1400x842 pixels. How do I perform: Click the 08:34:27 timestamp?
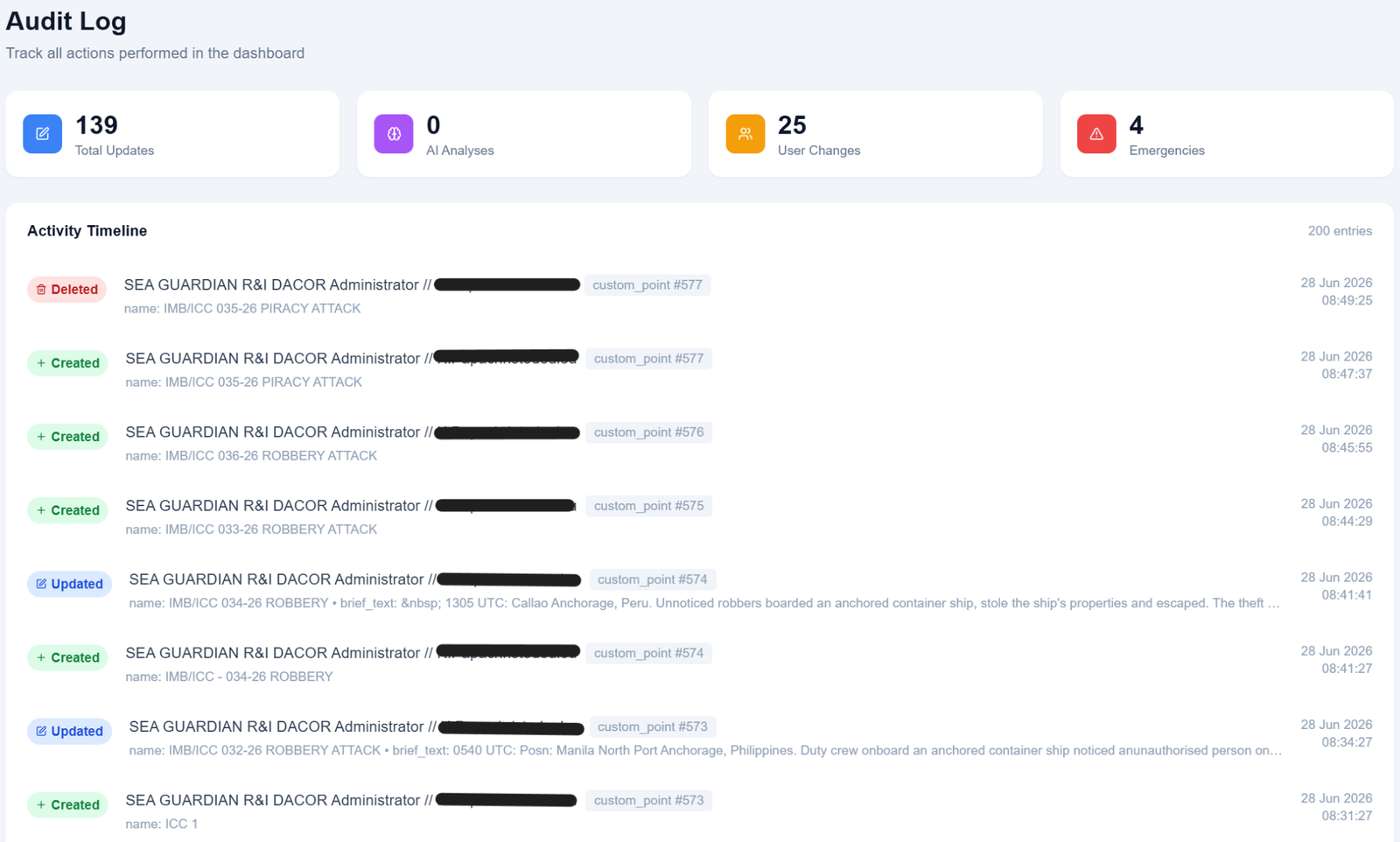point(1347,742)
